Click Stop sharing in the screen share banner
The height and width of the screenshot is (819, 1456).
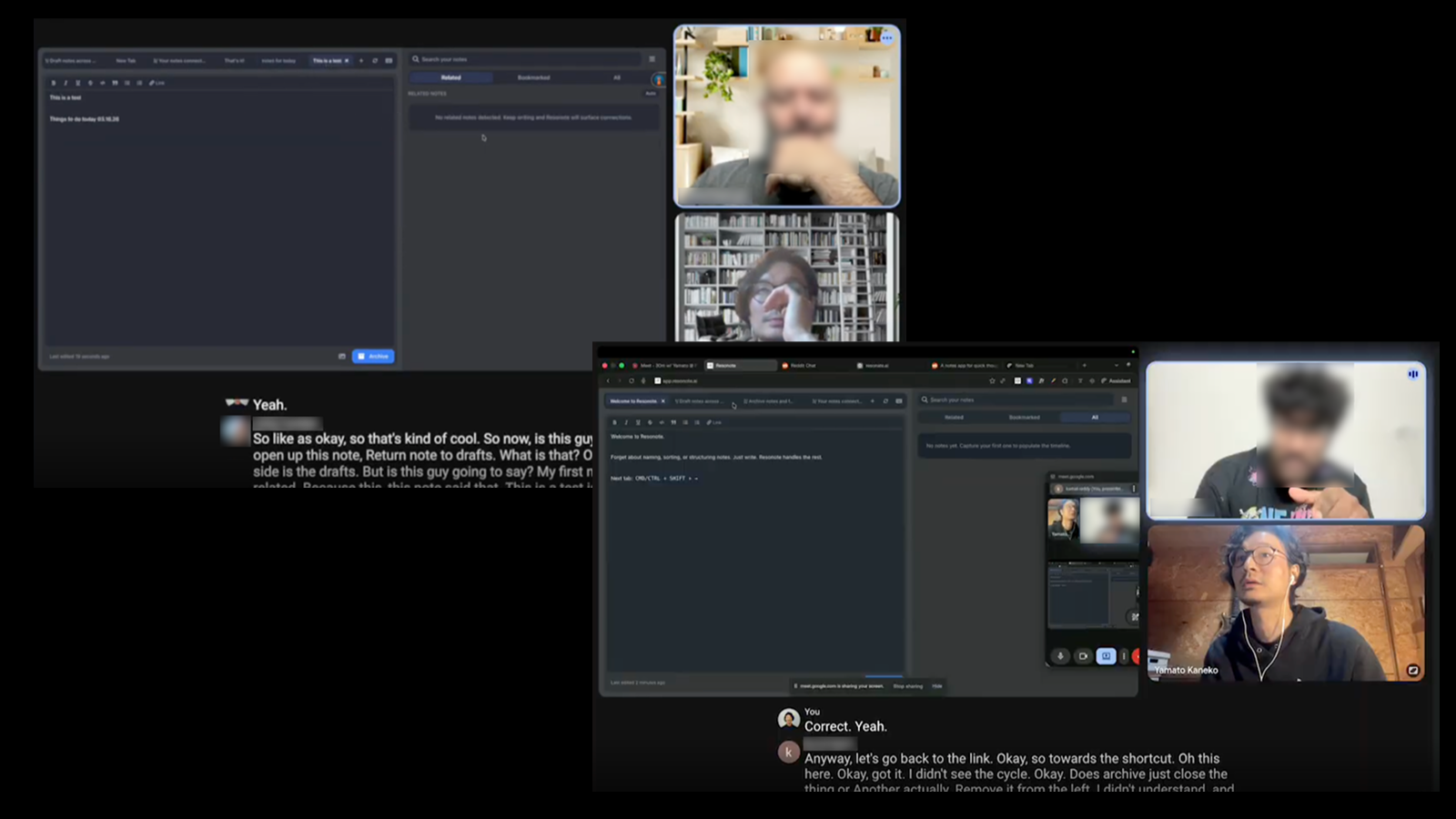[x=907, y=686]
